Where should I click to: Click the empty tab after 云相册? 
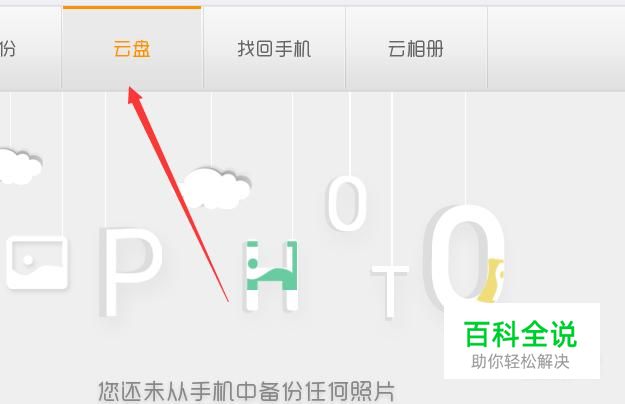tap(556, 49)
